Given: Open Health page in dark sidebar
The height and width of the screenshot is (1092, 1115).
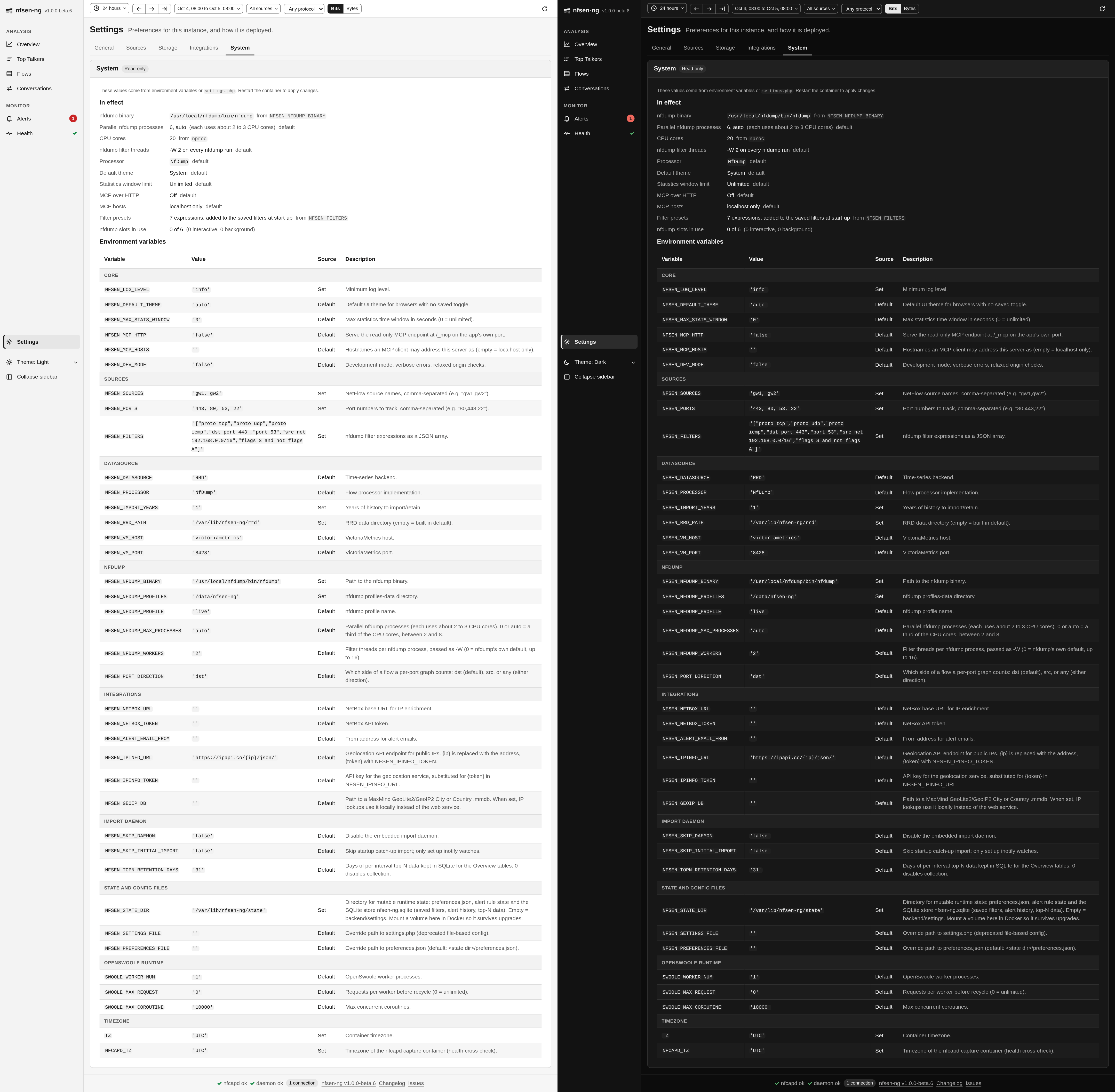Looking at the screenshot, I should click(599, 134).
